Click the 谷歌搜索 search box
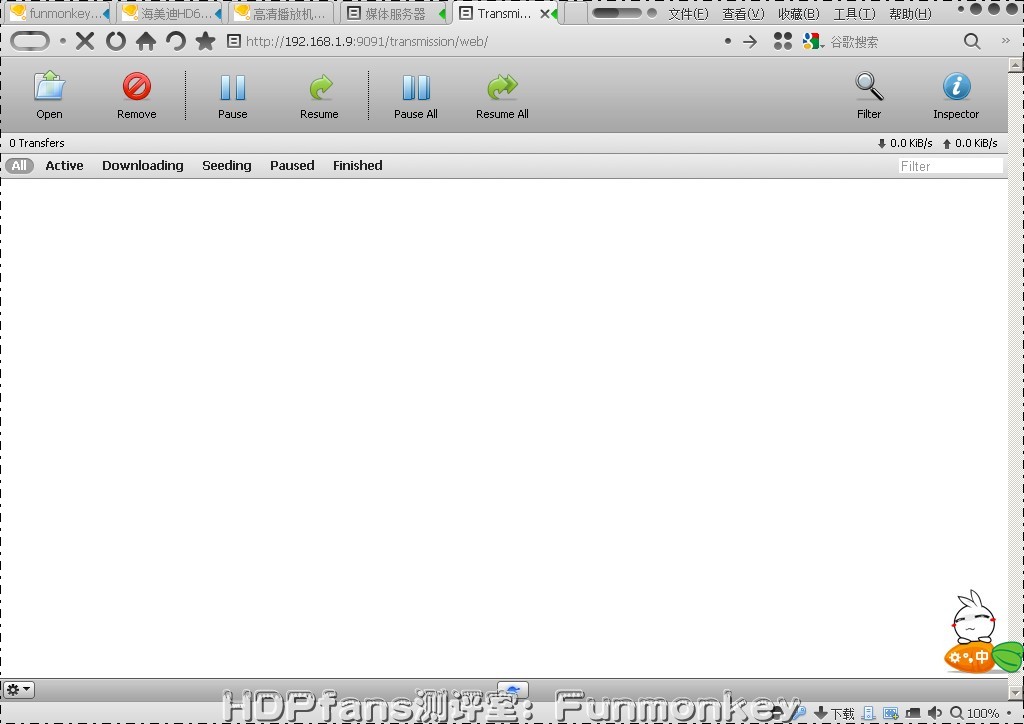The width and height of the screenshot is (1024, 724). [892, 42]
